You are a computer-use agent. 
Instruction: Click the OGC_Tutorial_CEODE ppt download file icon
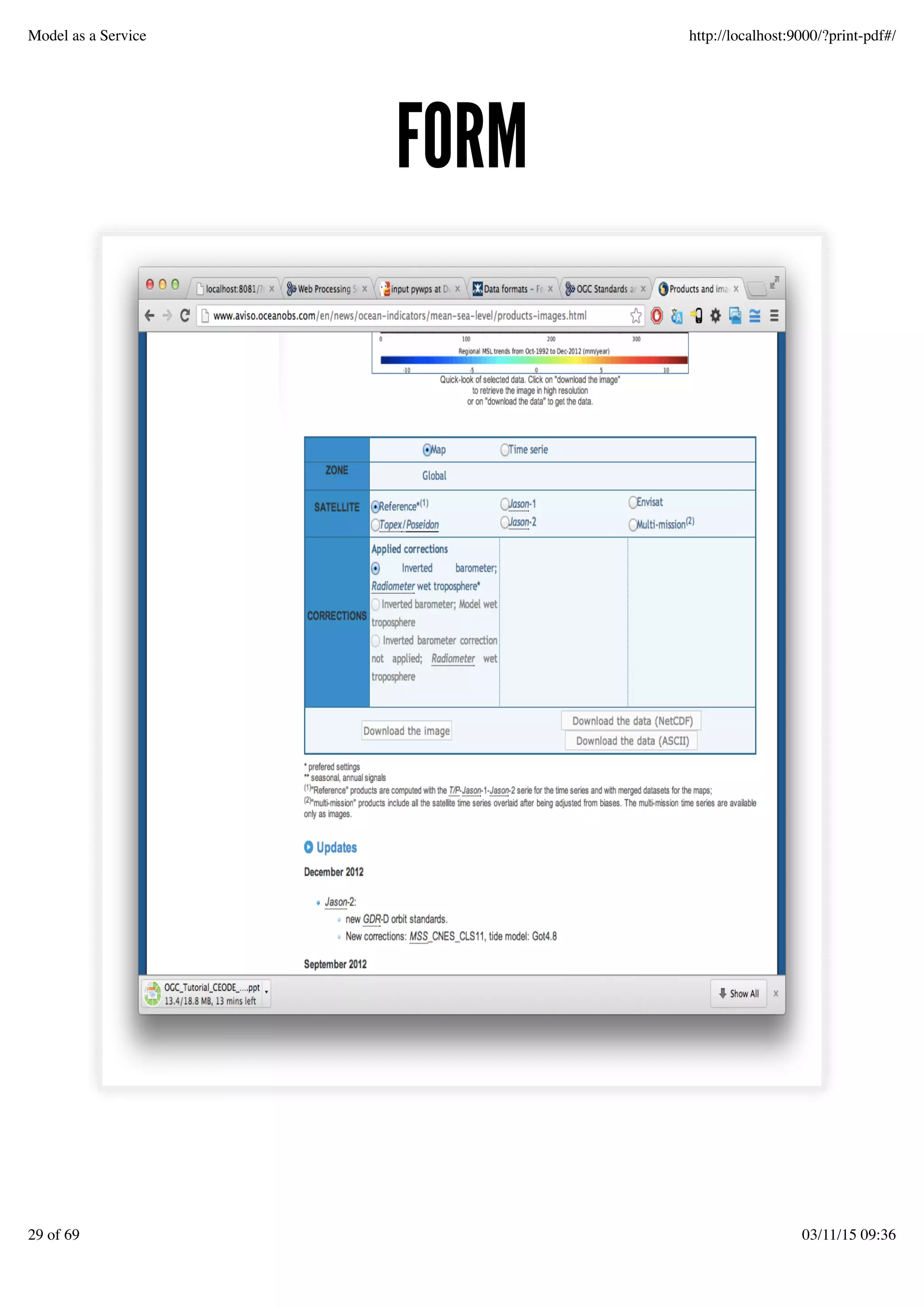(152, 993)
